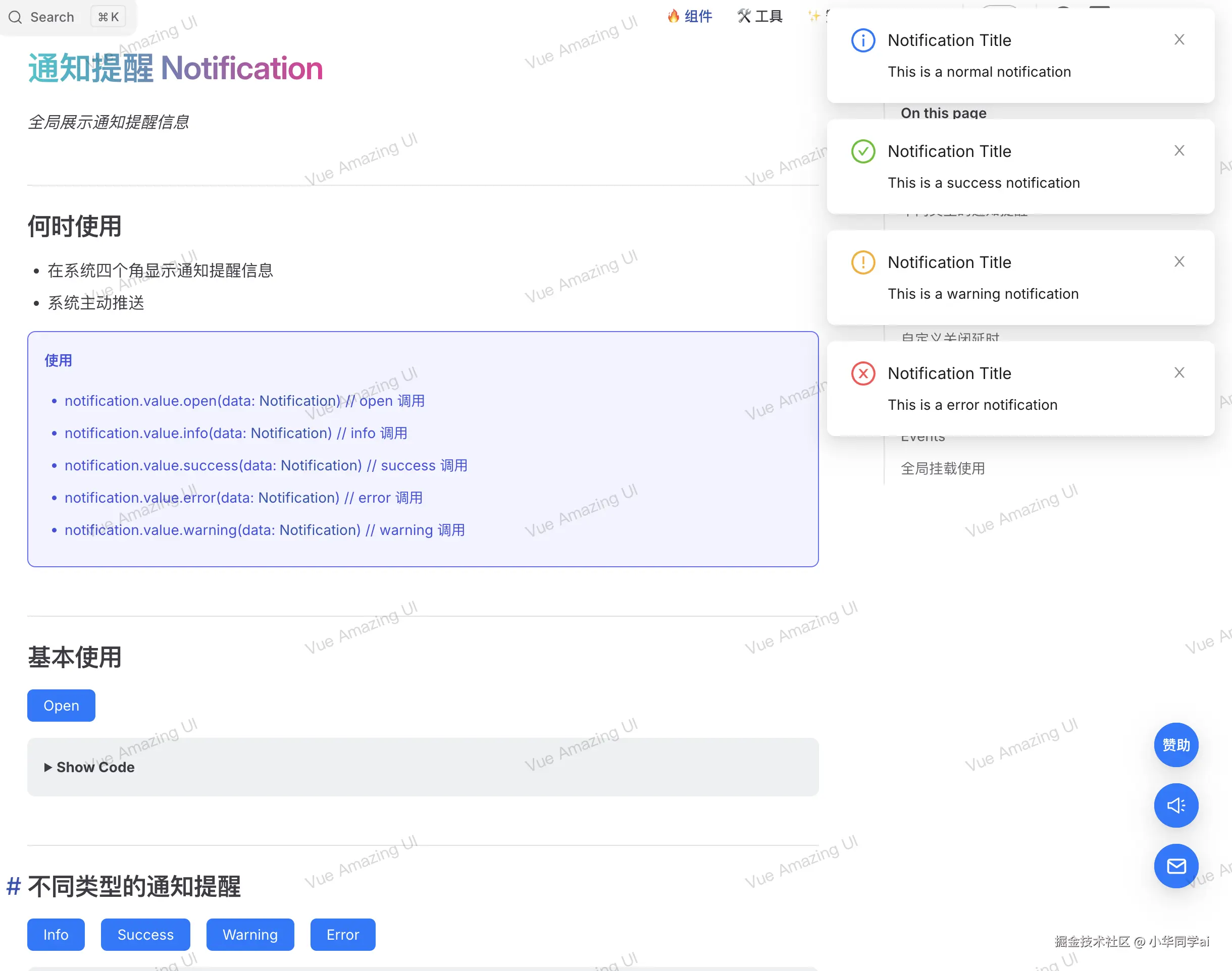
Task: Jump to 全局挂载使用 outline link
Action: point(943,468)
